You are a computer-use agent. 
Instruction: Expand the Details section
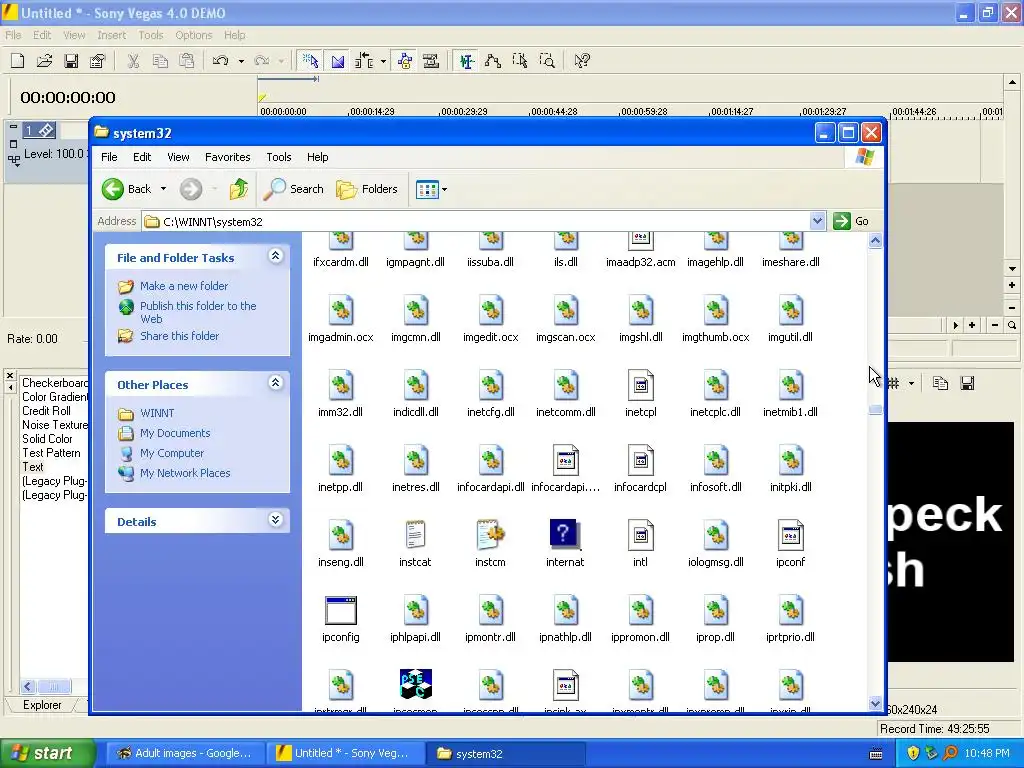click(276, 520)
